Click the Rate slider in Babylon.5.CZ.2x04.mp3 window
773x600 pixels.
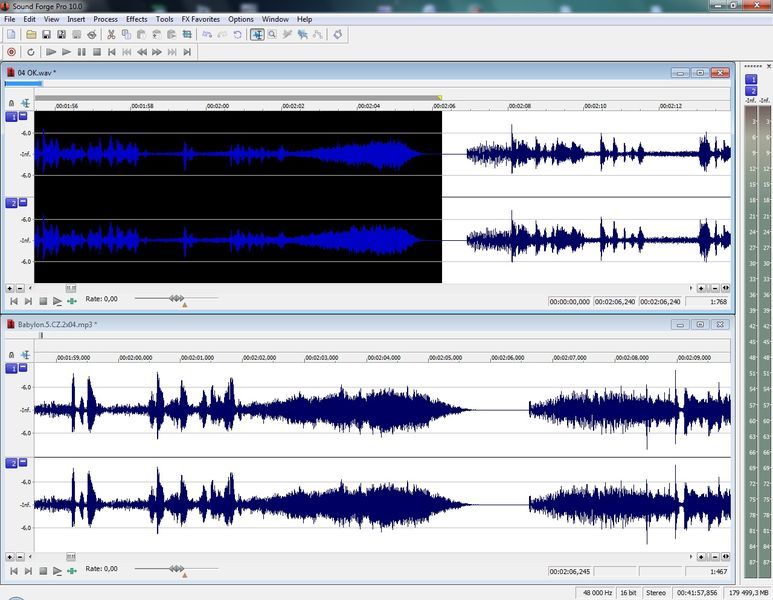click(176, 568)
